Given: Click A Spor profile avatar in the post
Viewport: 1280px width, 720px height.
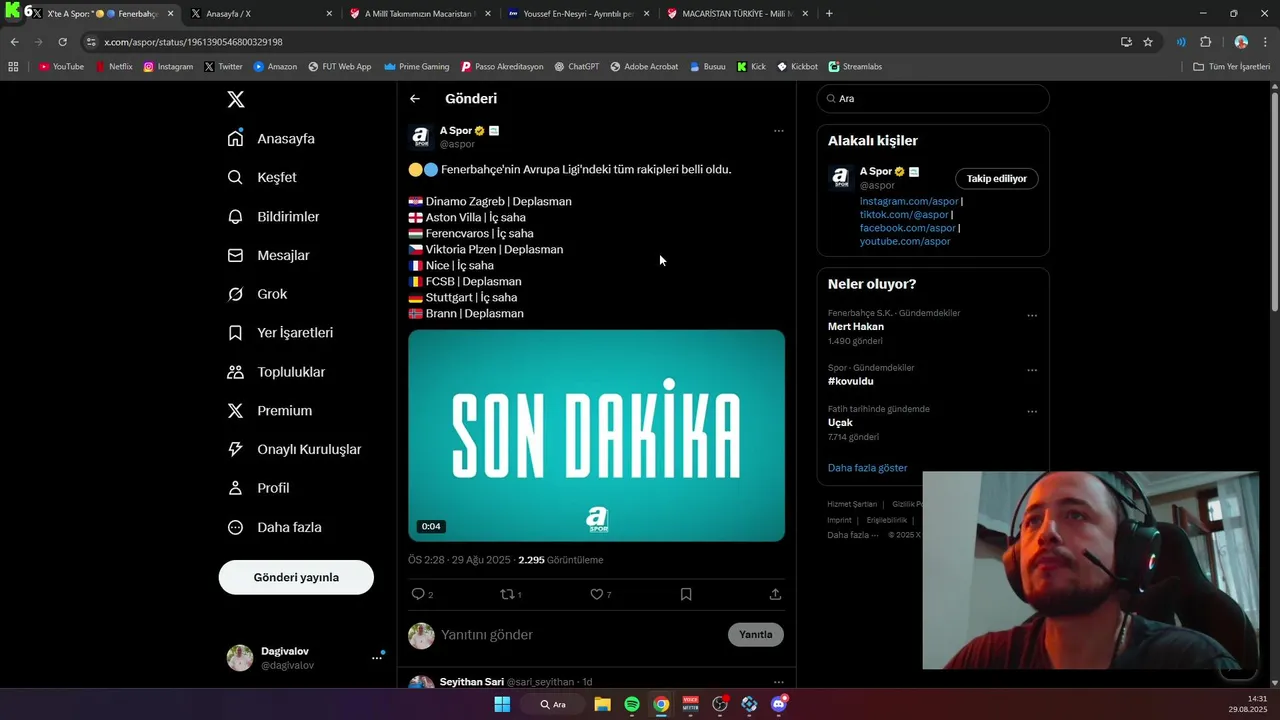Looking at the screenshot, I should [421, 137].
